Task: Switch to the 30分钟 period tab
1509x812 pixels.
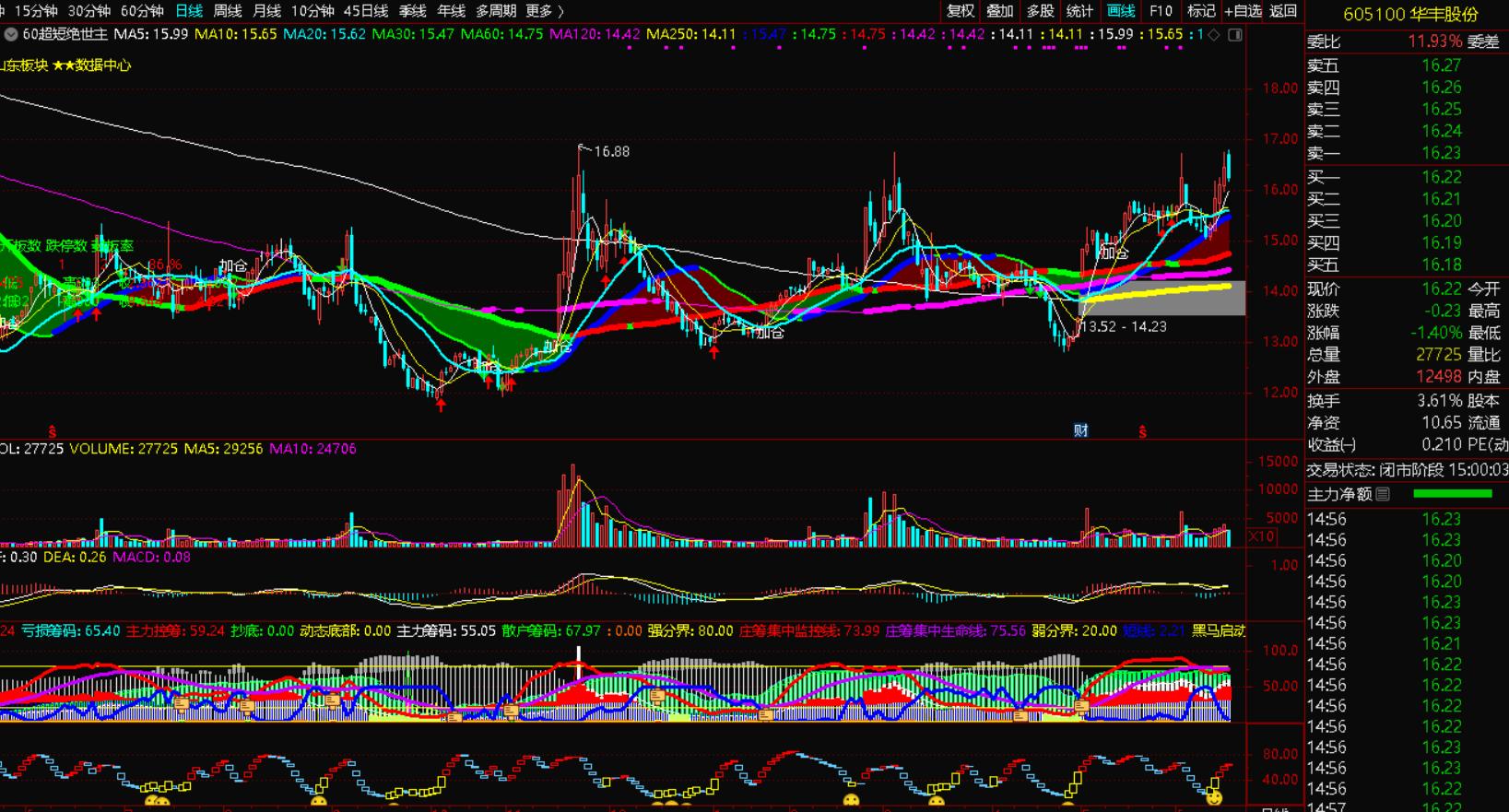Action: pyautogui.click(x=89, y=11)
